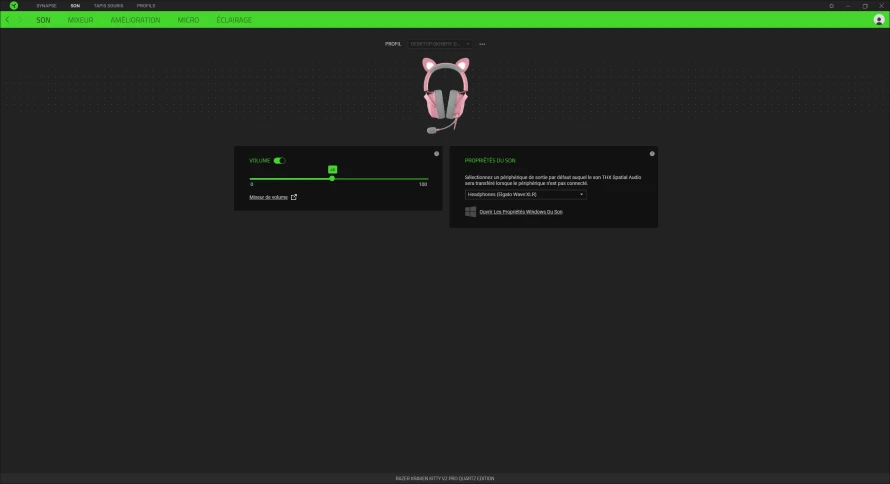Switch to the SON tab in green bar
This screenshot has width=890, height=484.
43,20
